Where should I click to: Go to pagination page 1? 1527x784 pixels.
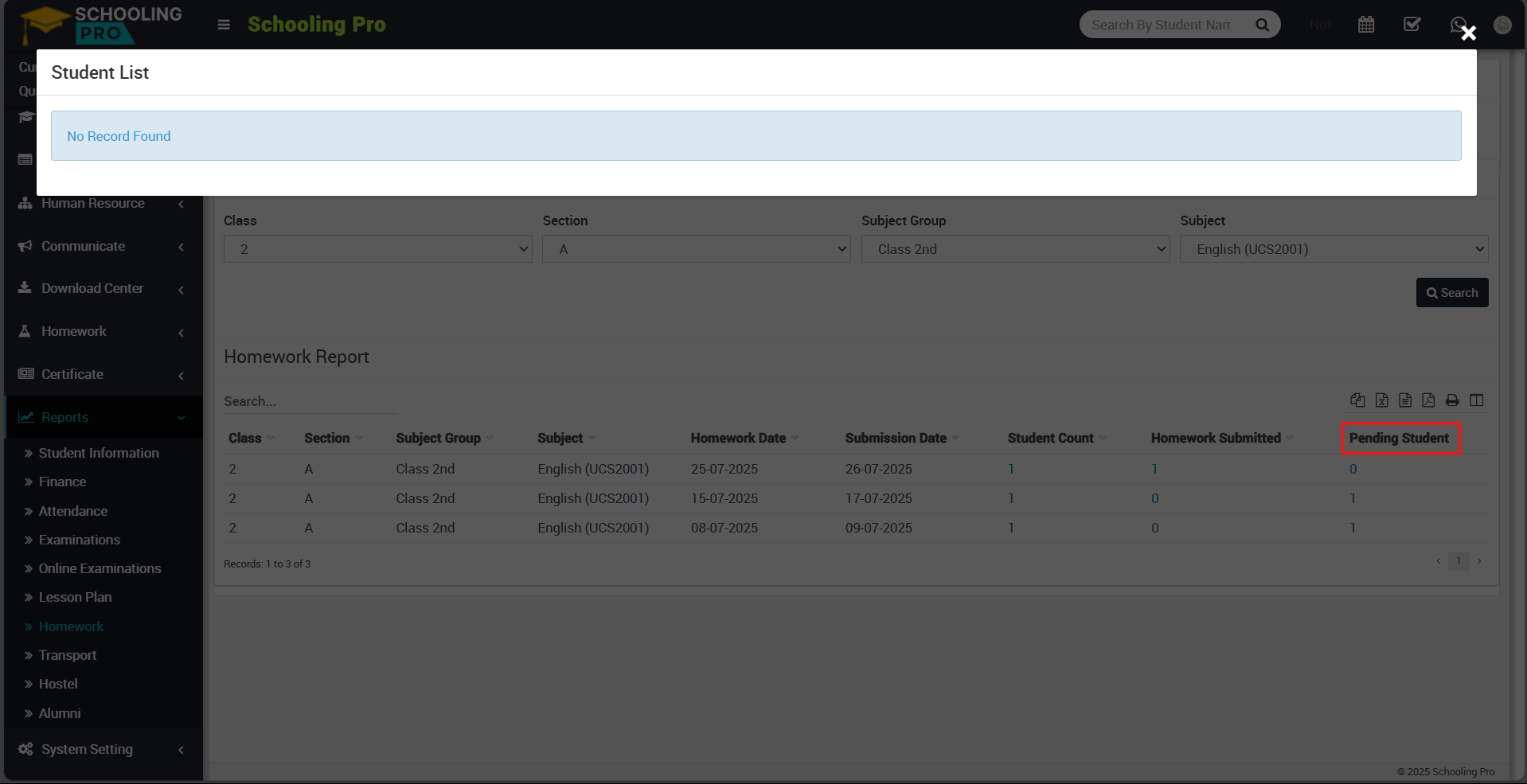[1459, 561]
